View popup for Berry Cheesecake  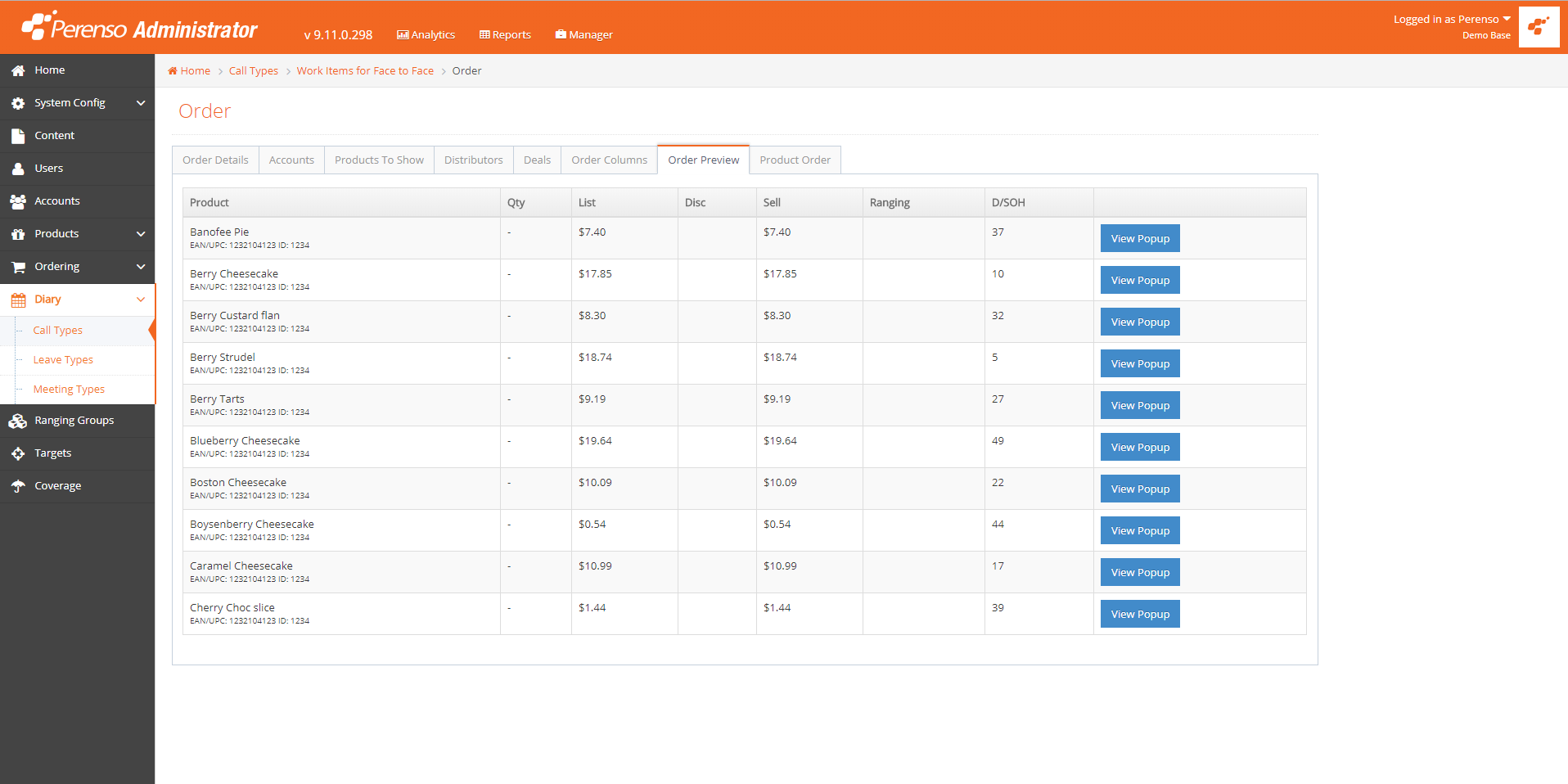click(1140, 280)
